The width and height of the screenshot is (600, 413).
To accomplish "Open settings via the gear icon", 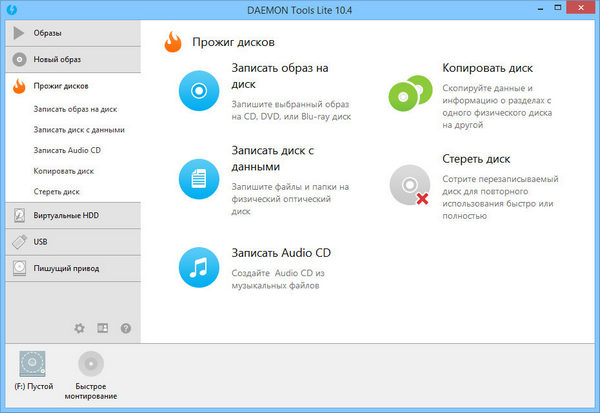I will tap(79, 328).
